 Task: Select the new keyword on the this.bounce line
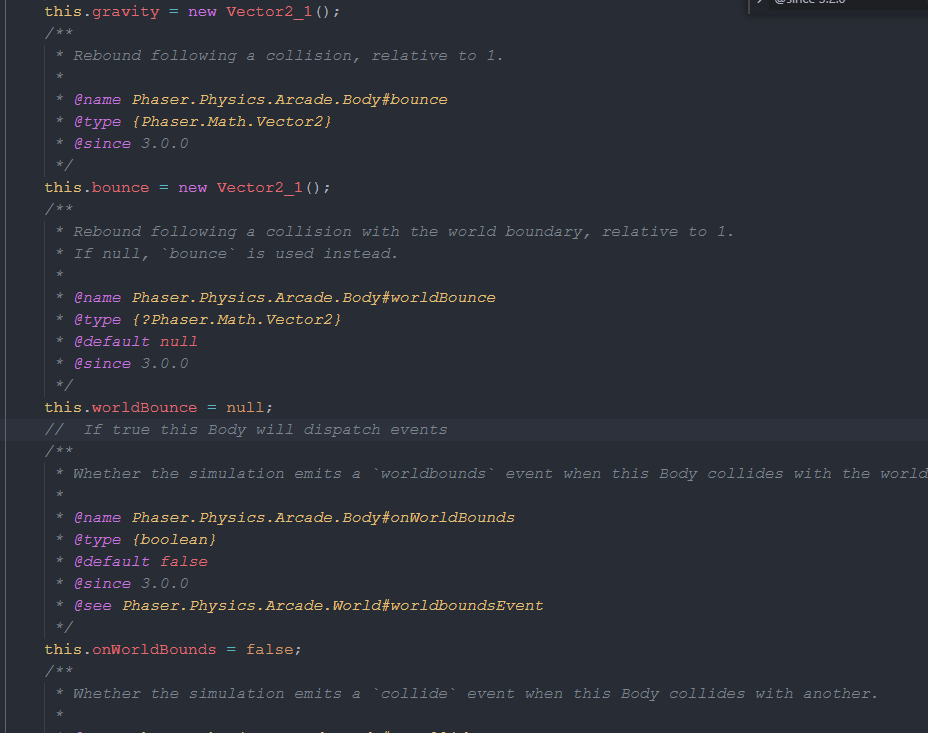point(193,188)
